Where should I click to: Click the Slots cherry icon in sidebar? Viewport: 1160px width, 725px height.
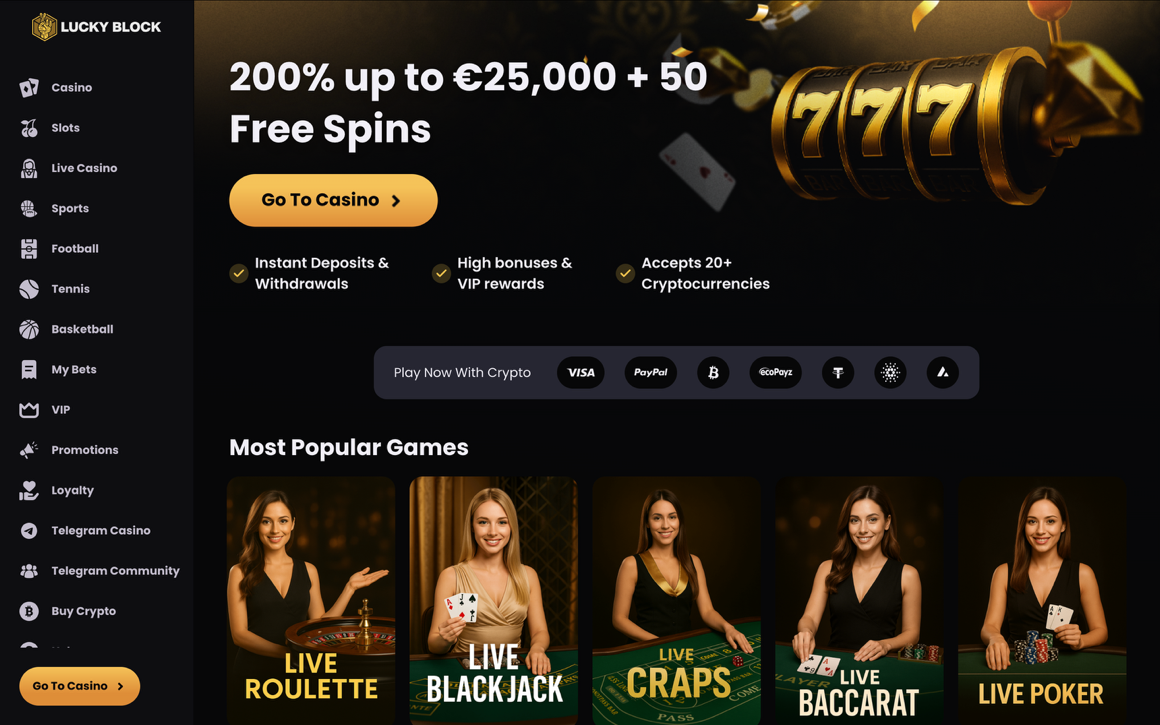(x=29, y=128)
